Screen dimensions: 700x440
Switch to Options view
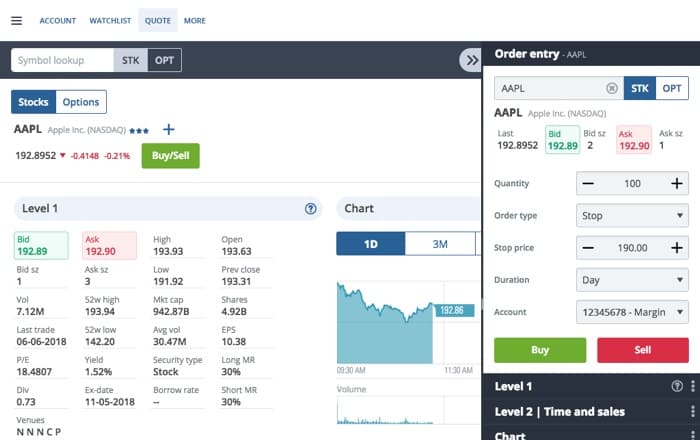(81, 102)
